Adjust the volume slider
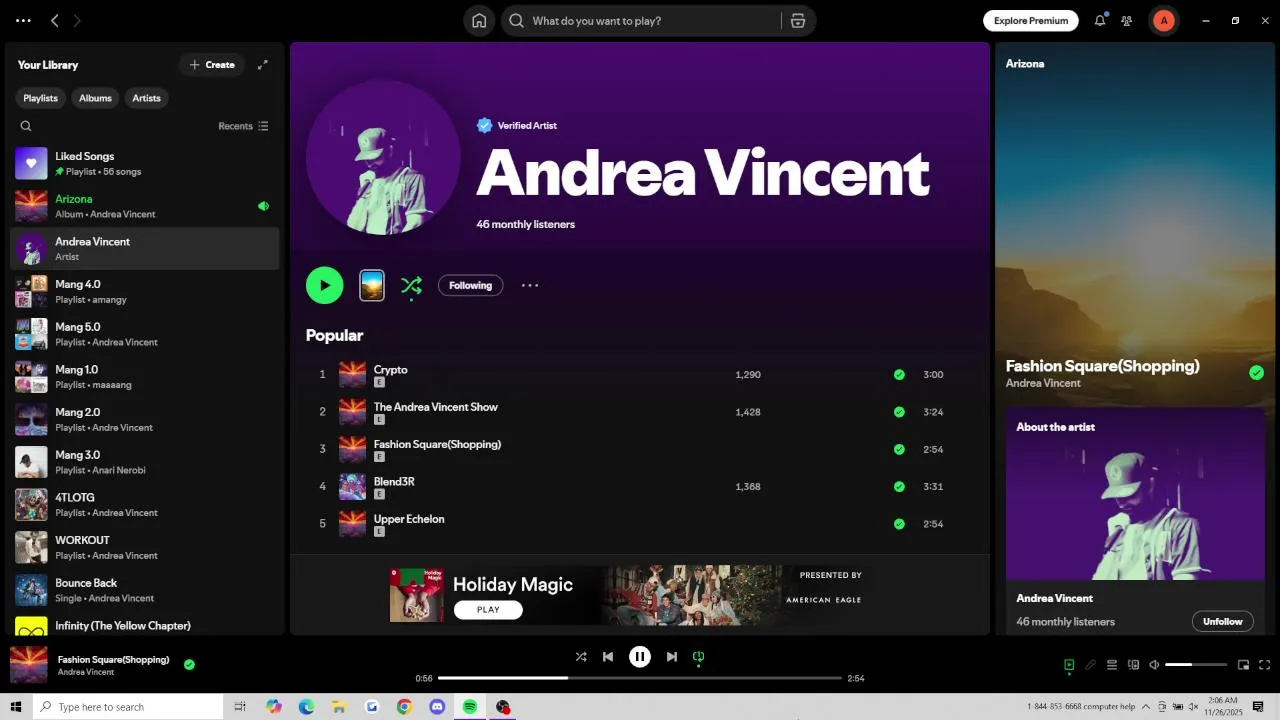The width and height of the screenshot is (1280, 720). tap(1196, 665)
